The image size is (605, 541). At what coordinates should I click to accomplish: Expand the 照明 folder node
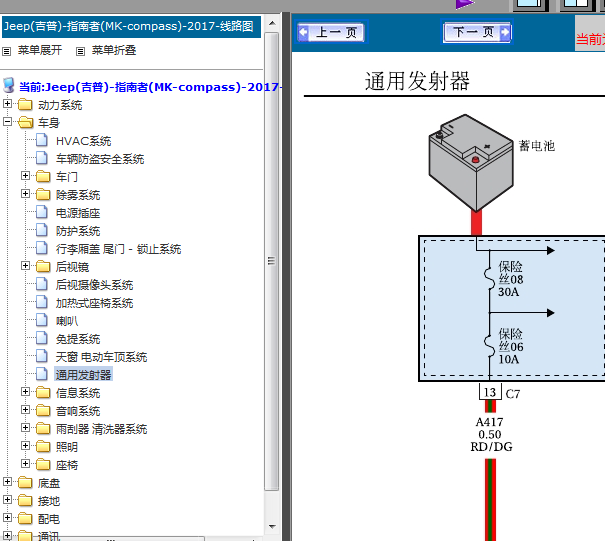click(25, 446)
